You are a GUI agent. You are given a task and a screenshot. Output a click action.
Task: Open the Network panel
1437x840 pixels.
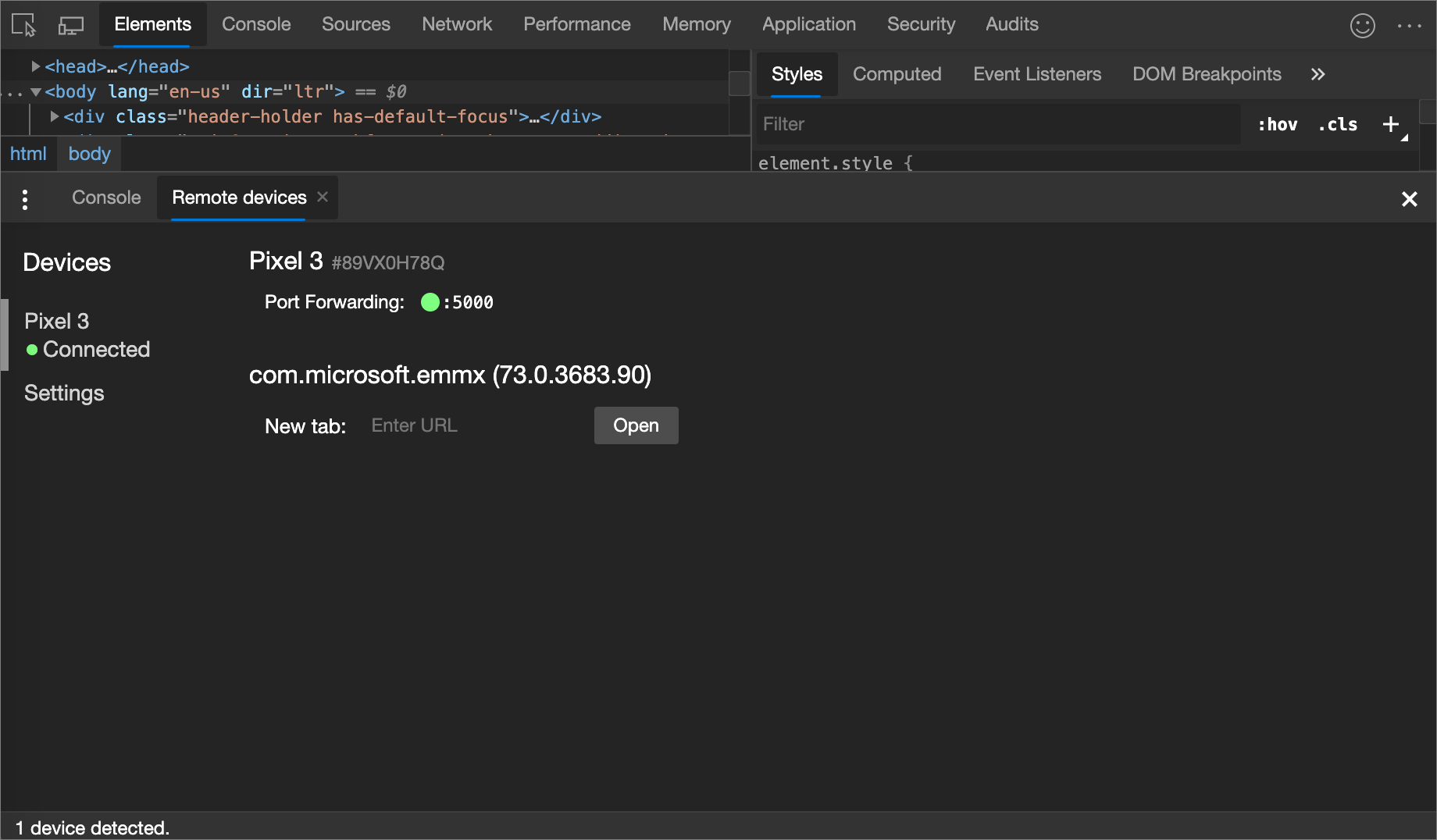[x=457, y=24]
